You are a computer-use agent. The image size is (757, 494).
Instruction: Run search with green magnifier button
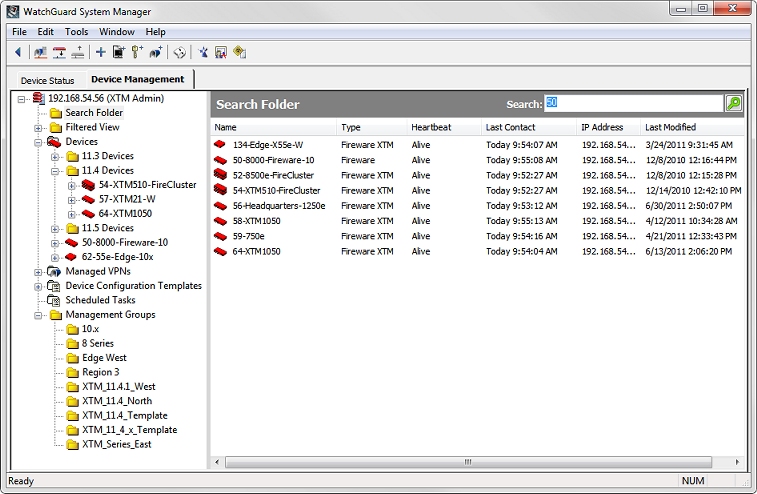pos(733,103)
